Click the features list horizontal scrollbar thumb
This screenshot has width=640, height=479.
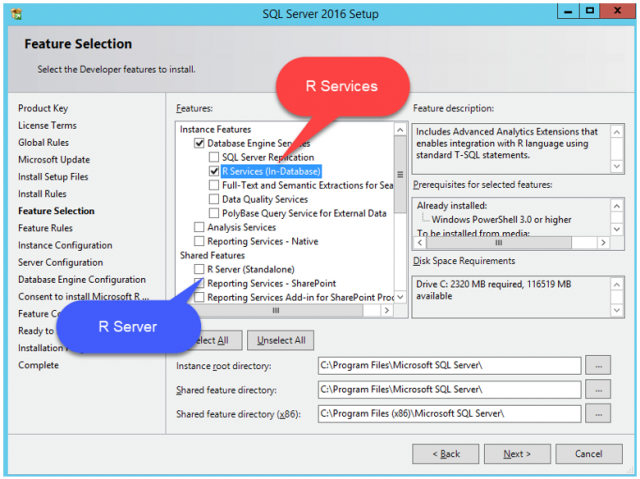click(276, 310)
